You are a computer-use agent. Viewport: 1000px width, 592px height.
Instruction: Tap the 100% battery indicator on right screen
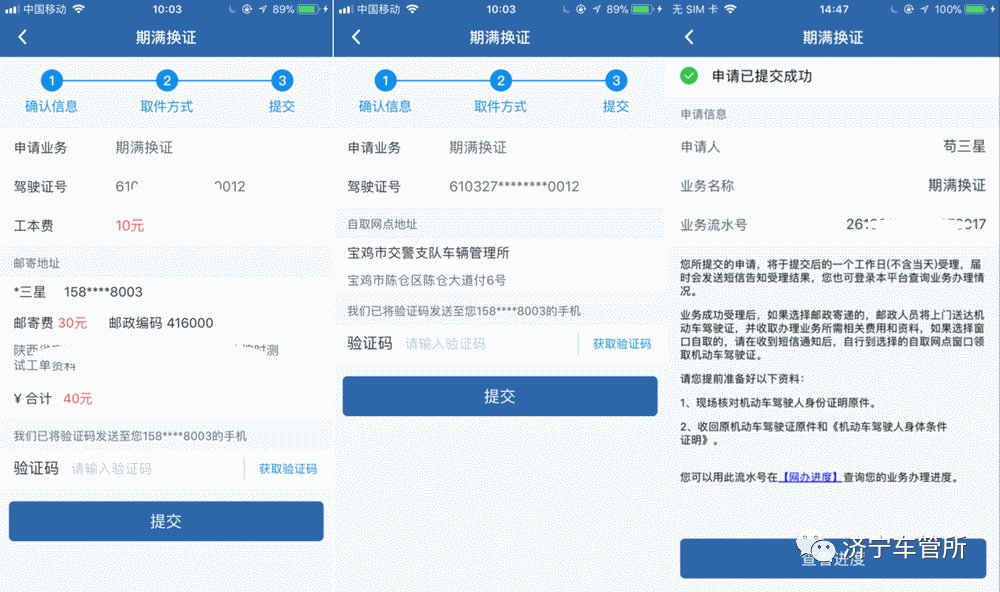coord(964,9)
